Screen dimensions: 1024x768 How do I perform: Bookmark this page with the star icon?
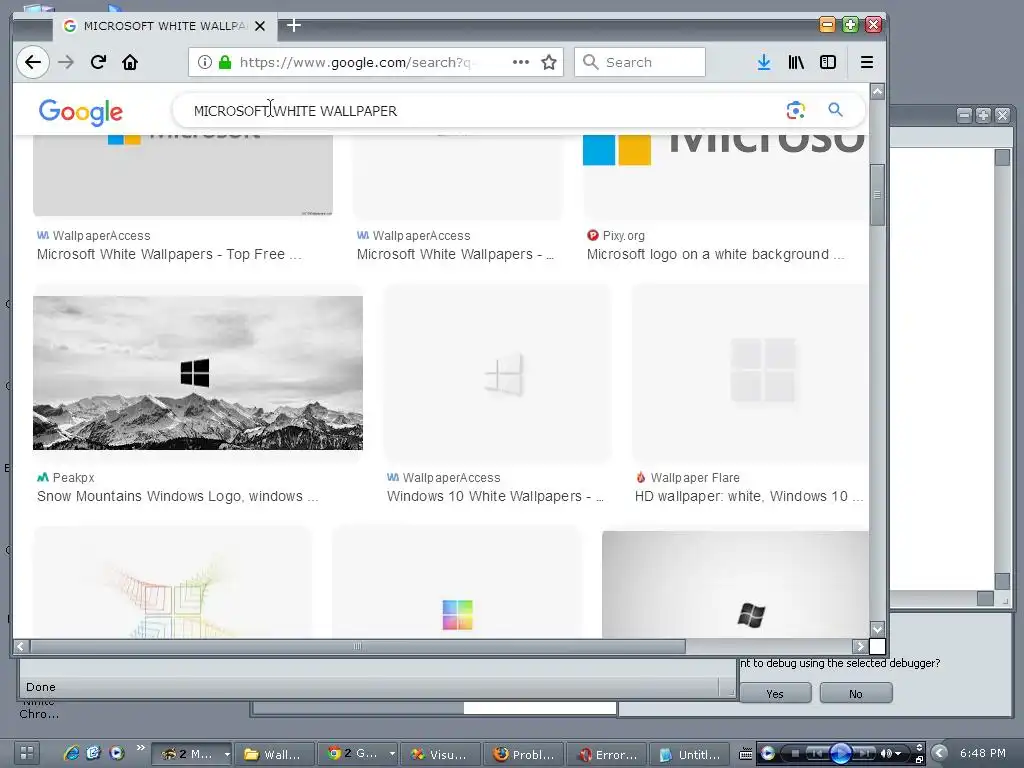tap(549, 62)
